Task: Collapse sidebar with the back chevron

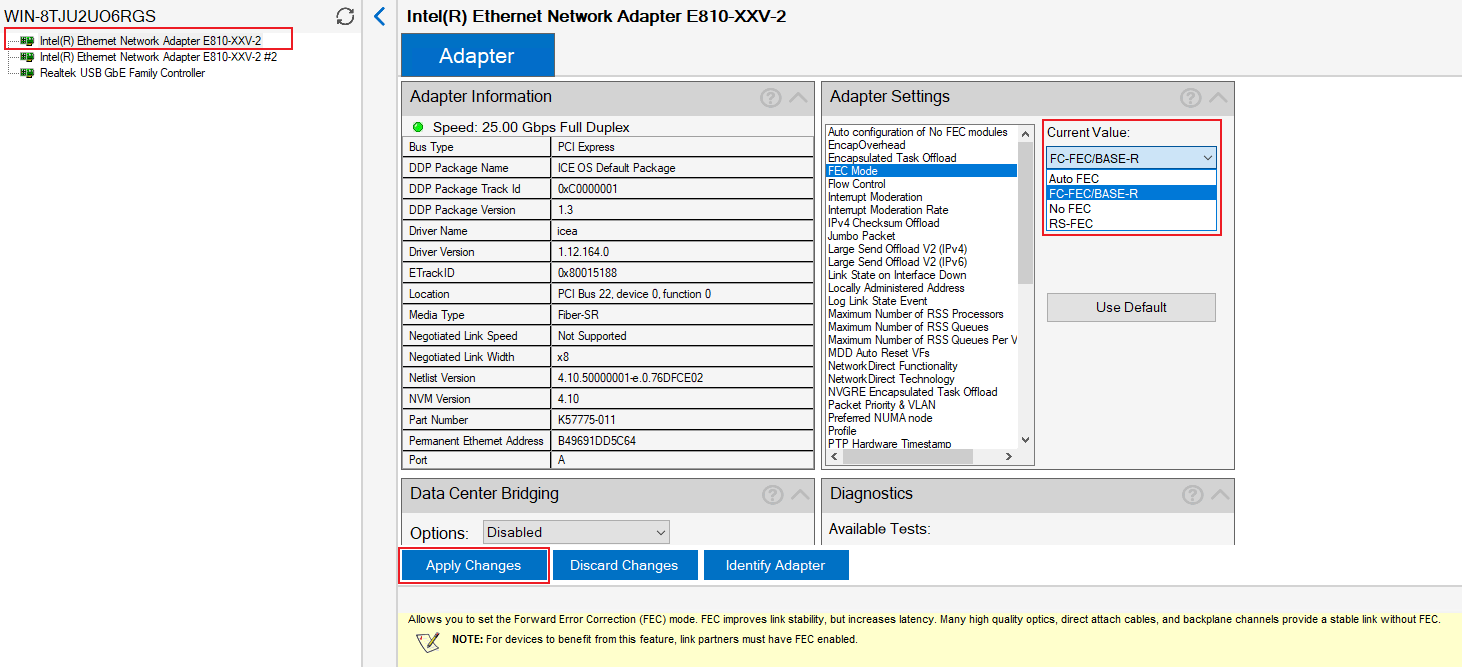Action: pos(379,16)
